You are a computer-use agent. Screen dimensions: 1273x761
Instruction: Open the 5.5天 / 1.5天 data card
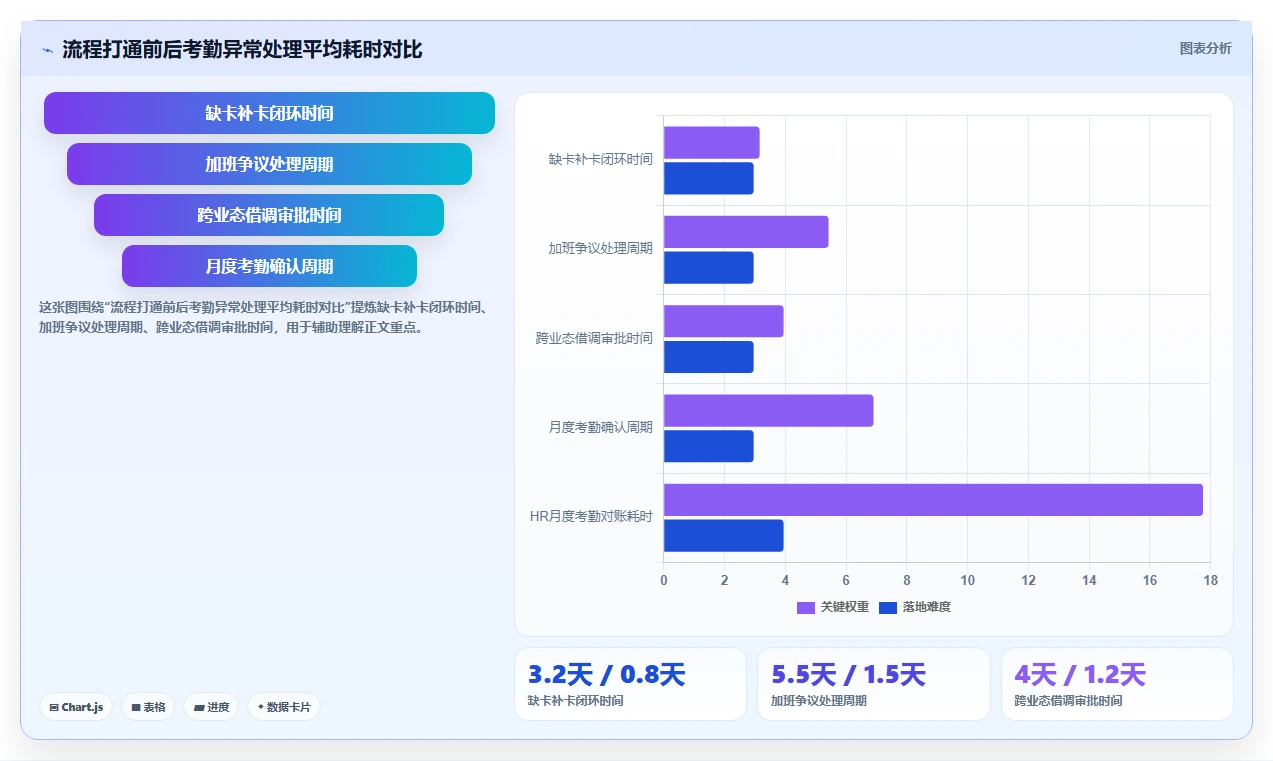click(874, 684)
